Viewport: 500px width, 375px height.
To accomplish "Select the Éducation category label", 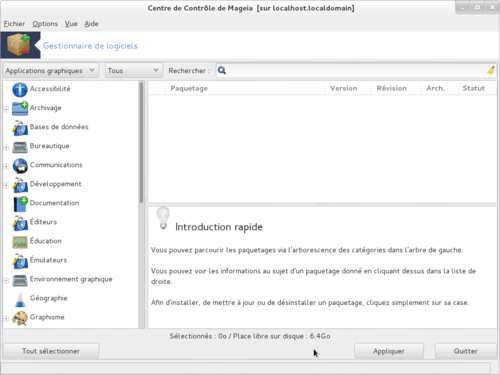I will 46,241.
